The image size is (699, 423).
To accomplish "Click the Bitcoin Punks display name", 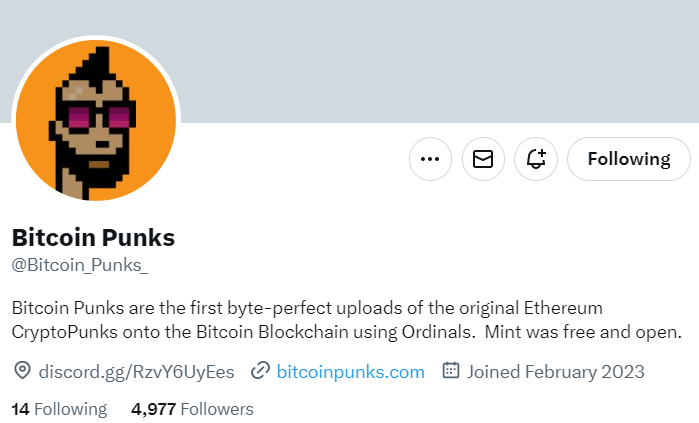I will pyautogui.click(x=93, y=237).
